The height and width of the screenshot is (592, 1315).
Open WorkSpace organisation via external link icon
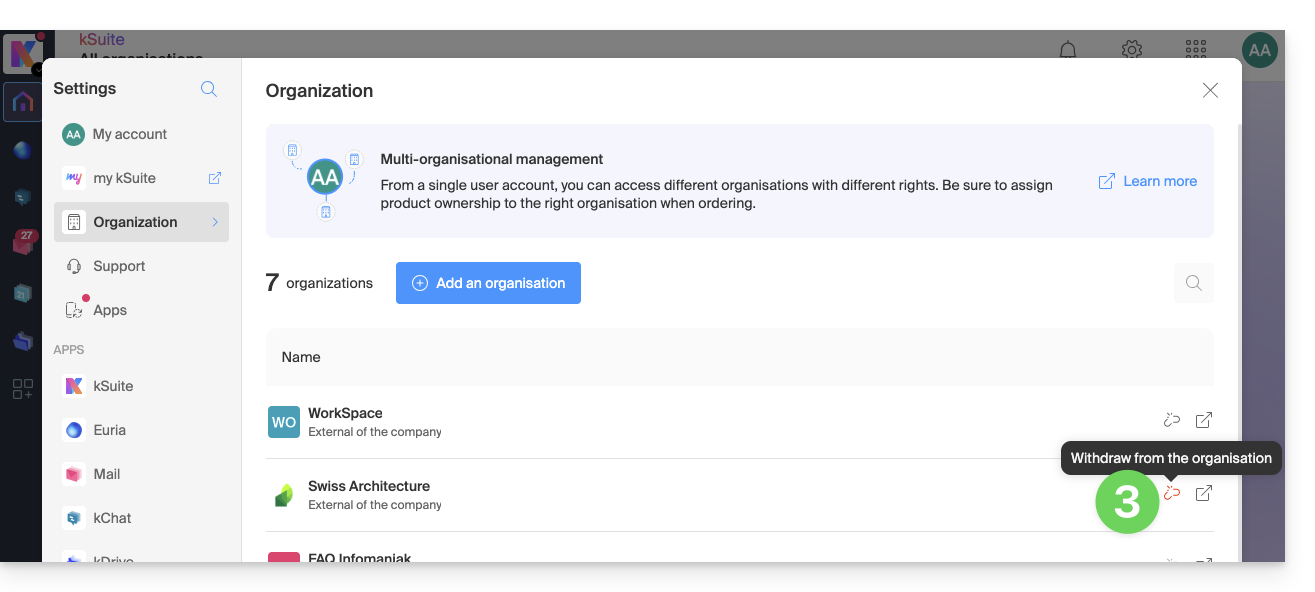(x=1204, y=420)
